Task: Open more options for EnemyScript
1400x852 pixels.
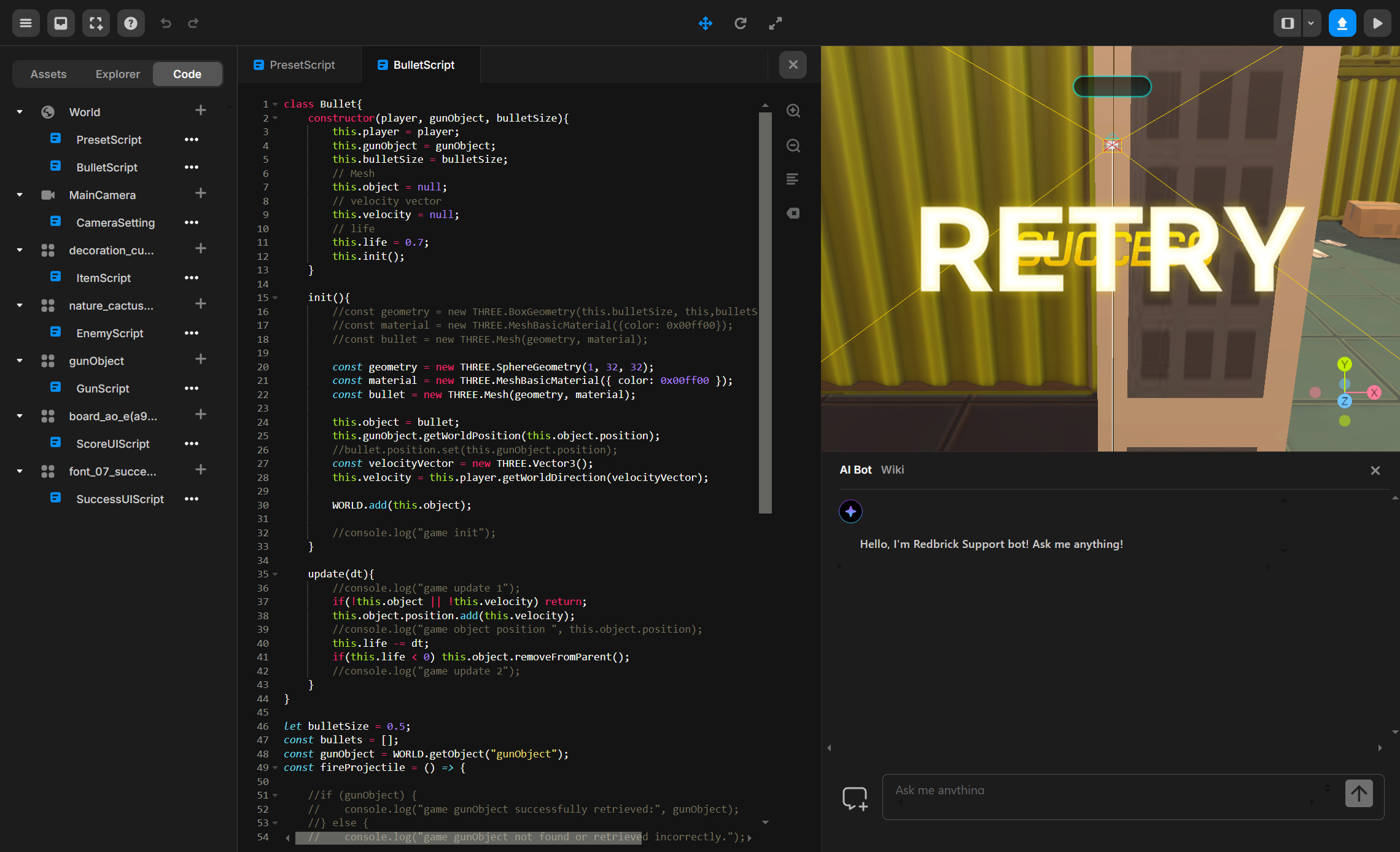Action: tap(192, 333)
